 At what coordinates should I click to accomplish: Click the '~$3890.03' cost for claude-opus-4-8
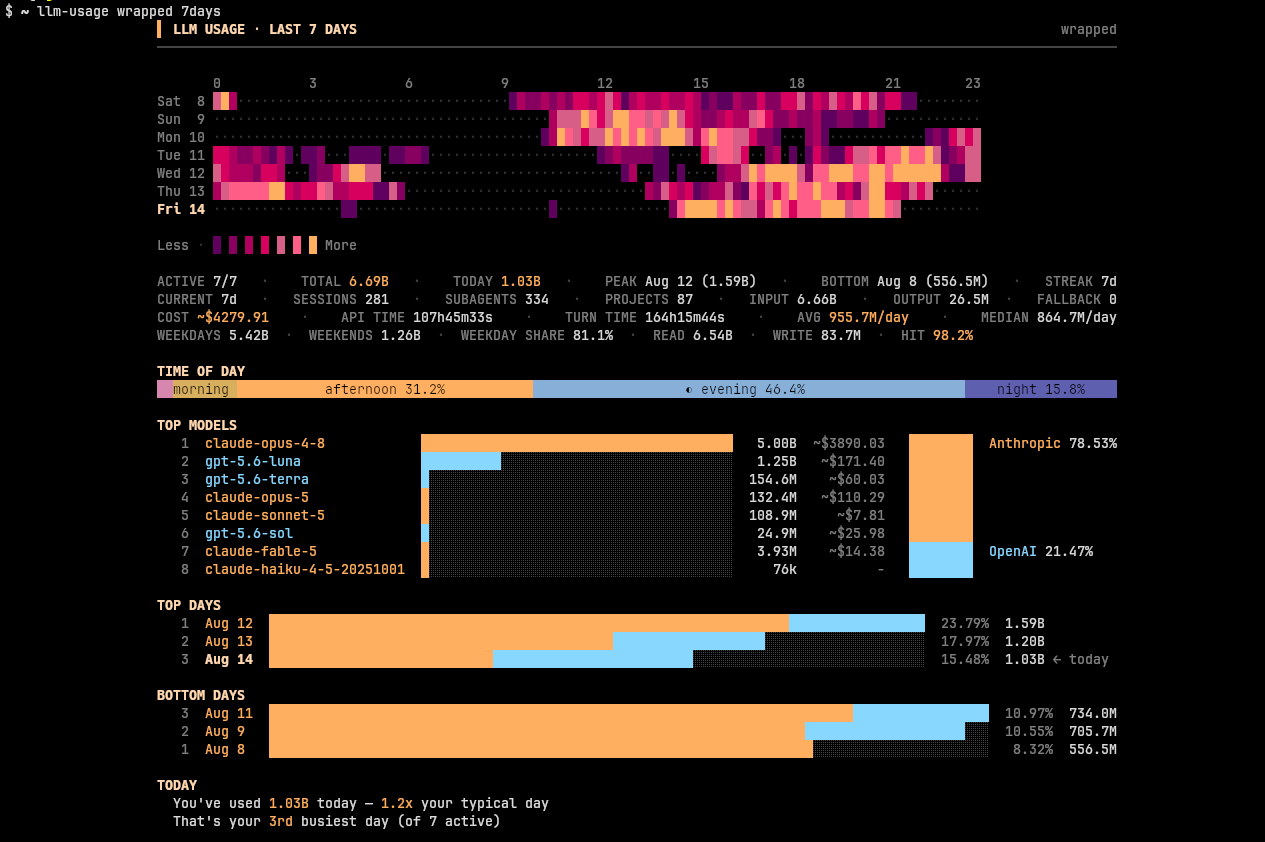pyautogui.click(x=849, y=443)
